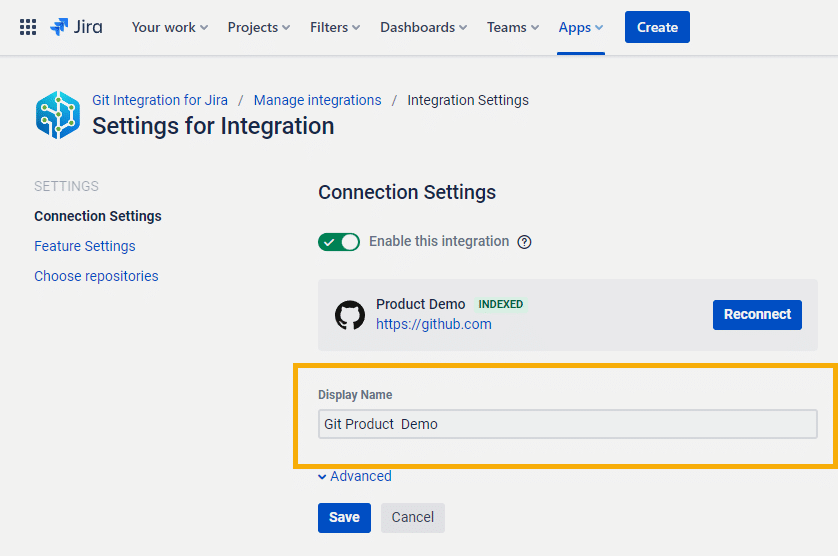Click the Reconnect button
The image size is (838, 556).
pyautogui.click(x=757, y=315)
